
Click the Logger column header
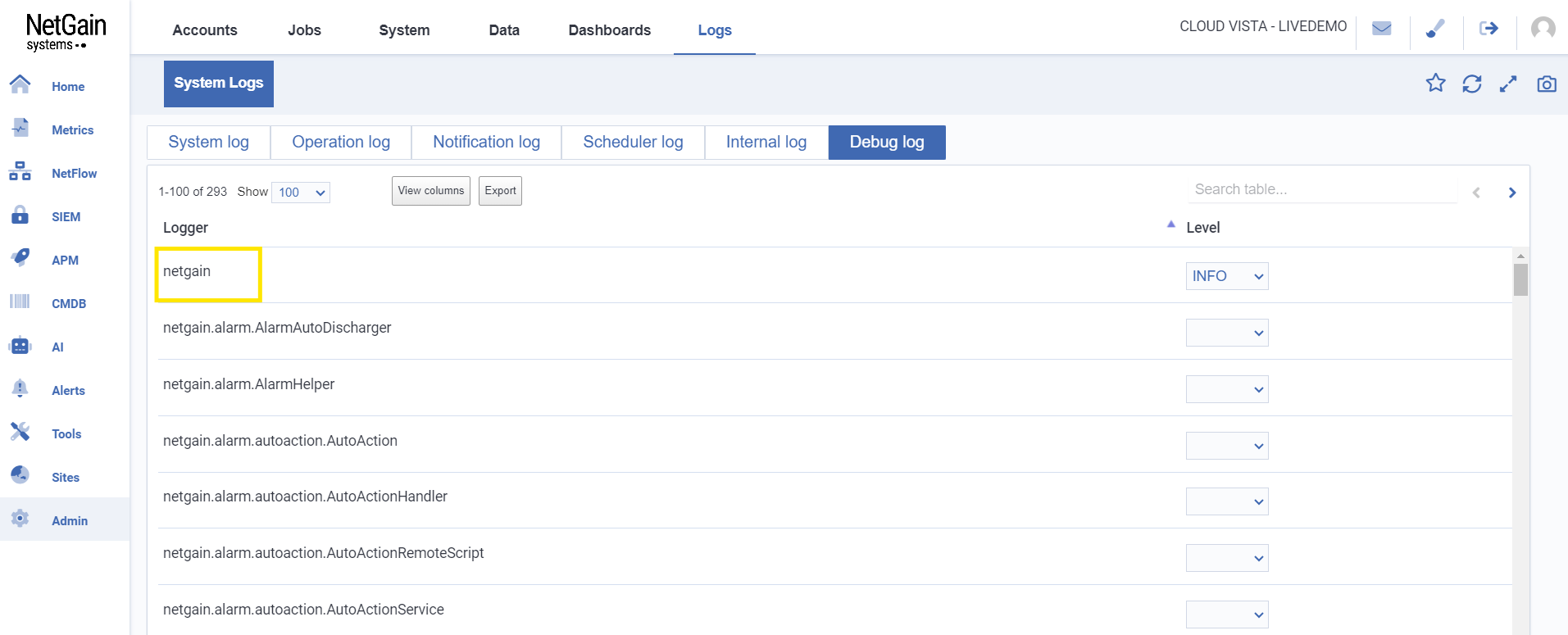[186, 228]
